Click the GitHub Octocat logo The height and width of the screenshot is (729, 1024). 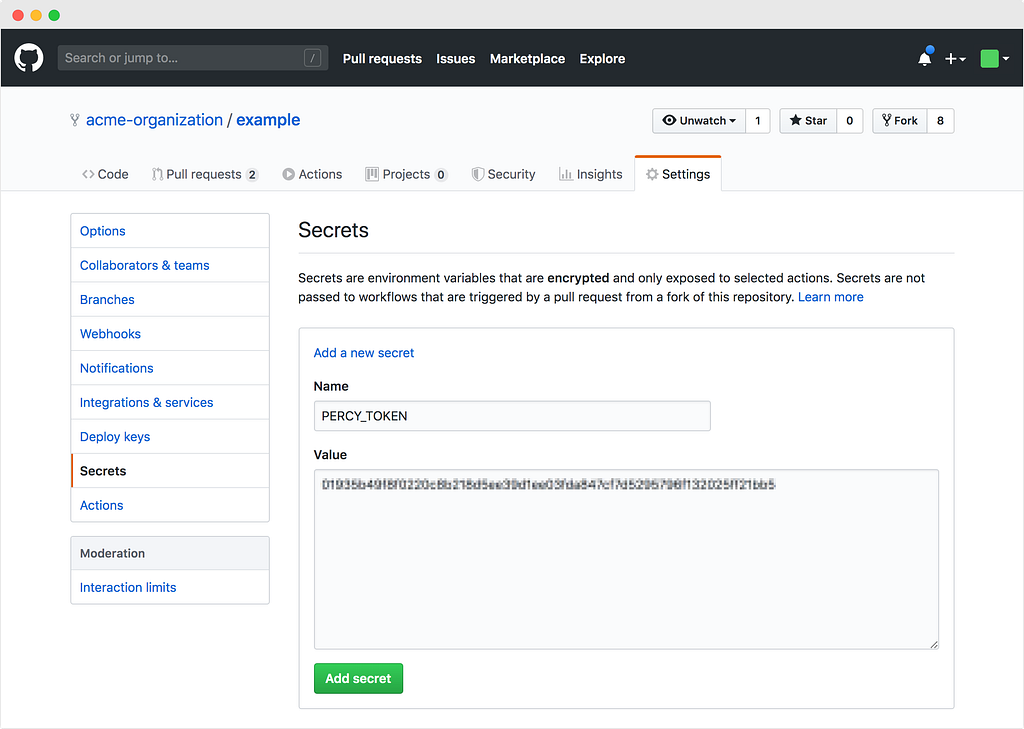pos(29,58)
